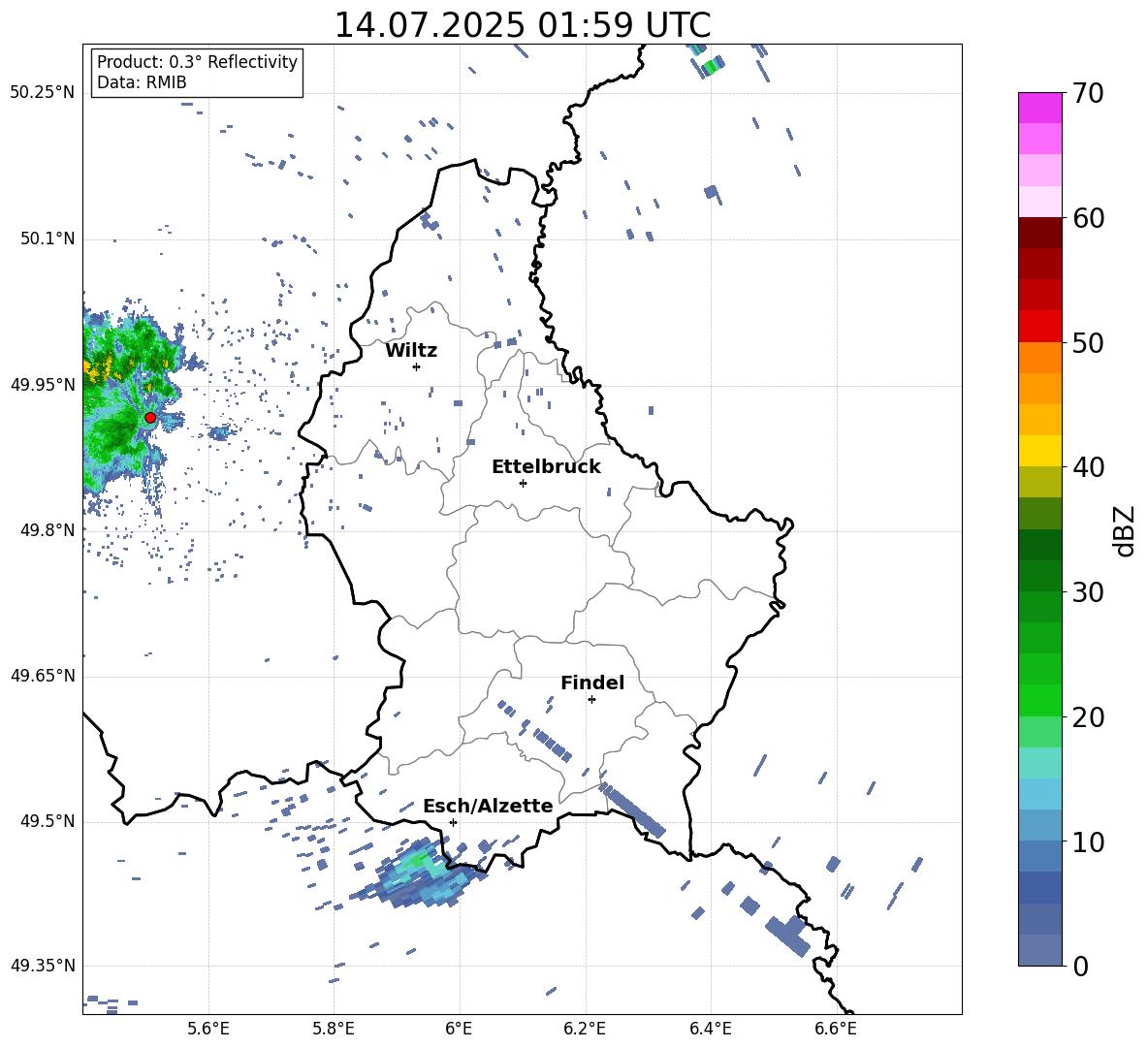Click the 50.1°N latitude label

click(x=47, y=238)
